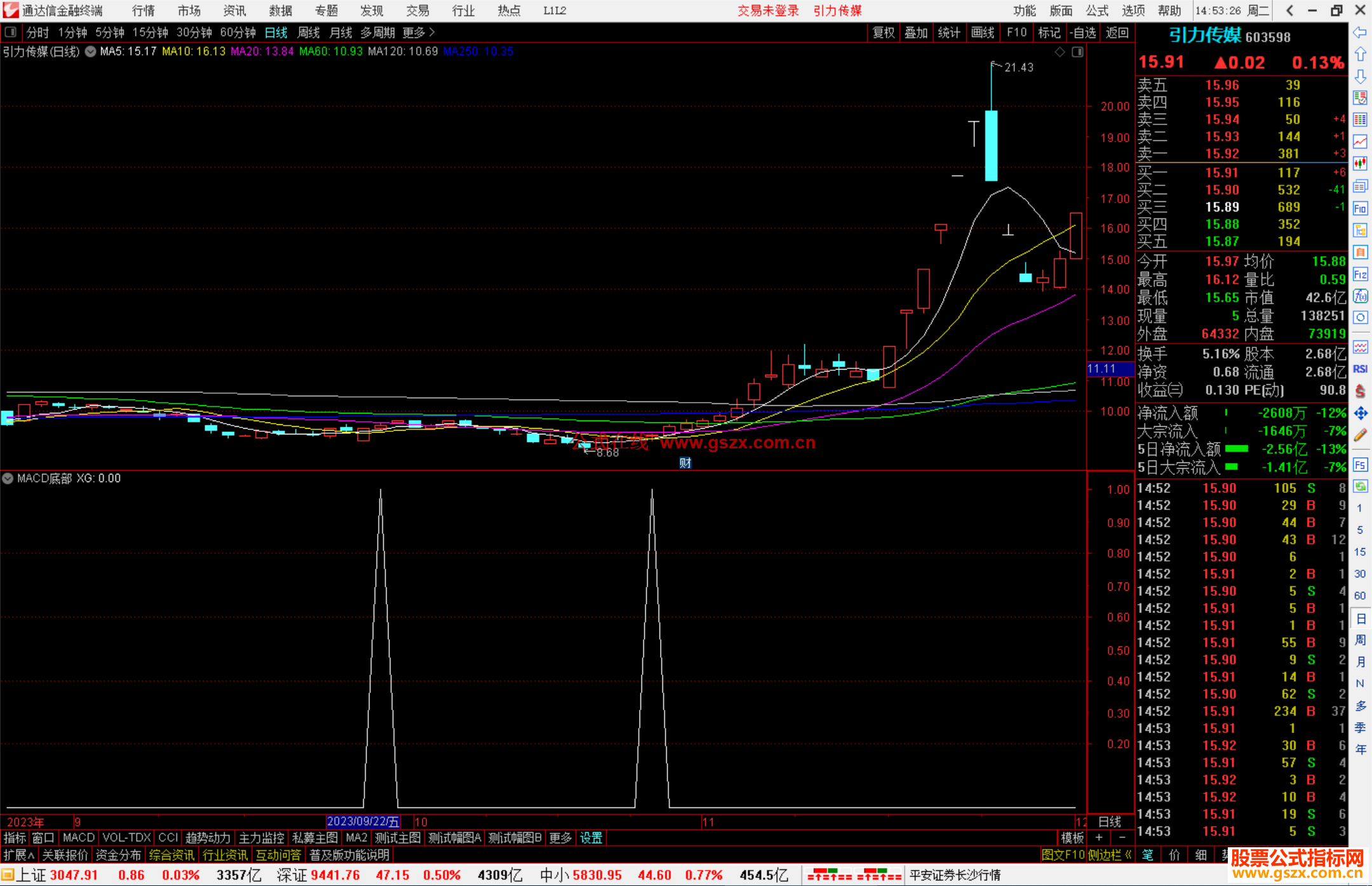Switch to the 周线 weekly period tab
Image resolution: width=1372 pixels, height=886 pixels.
tap(309, 32)
